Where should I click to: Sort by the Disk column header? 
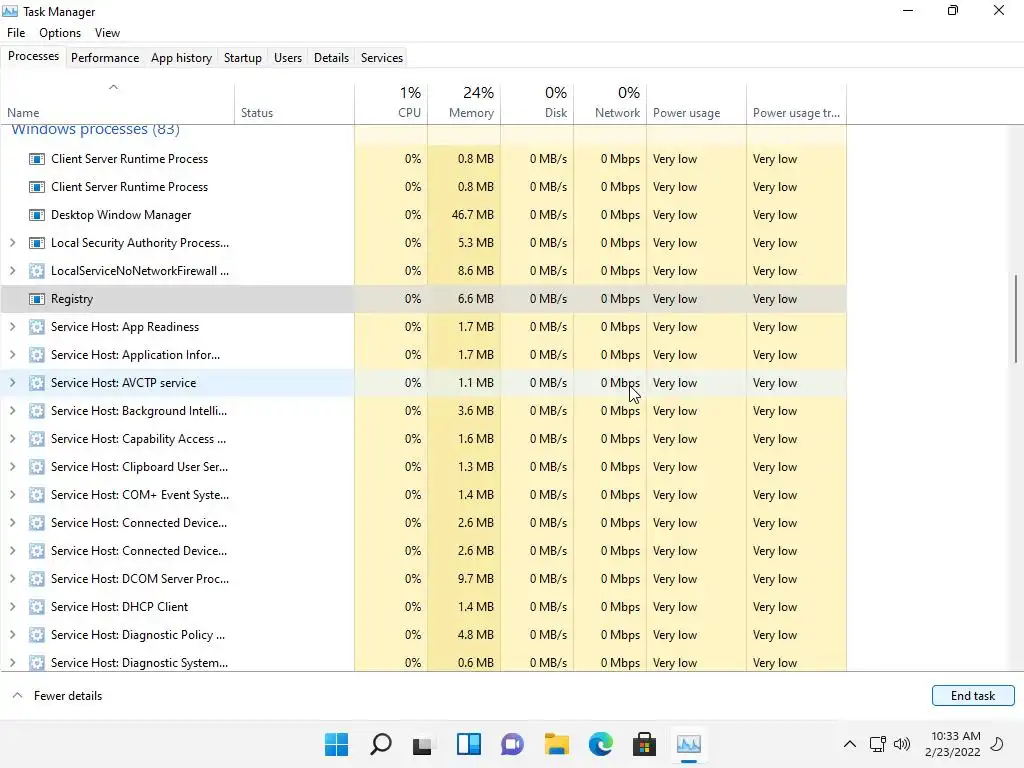[x=537, y=103]
